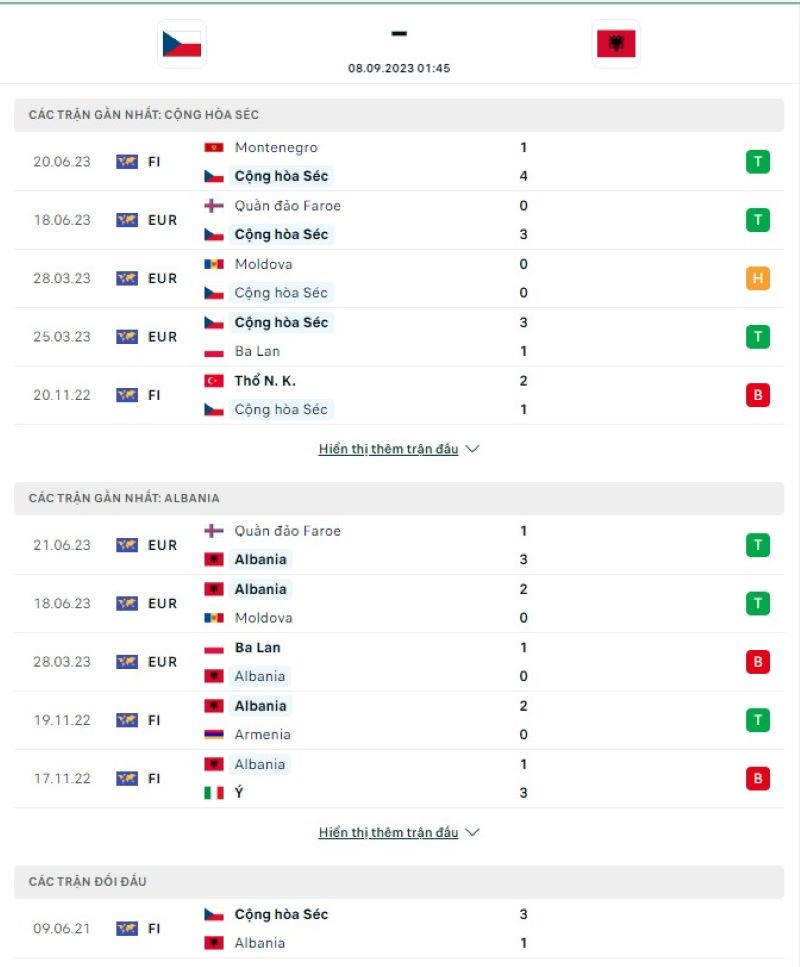
Task: Click the Montenegro flag in the first match row
Action: tap(216, 147)
